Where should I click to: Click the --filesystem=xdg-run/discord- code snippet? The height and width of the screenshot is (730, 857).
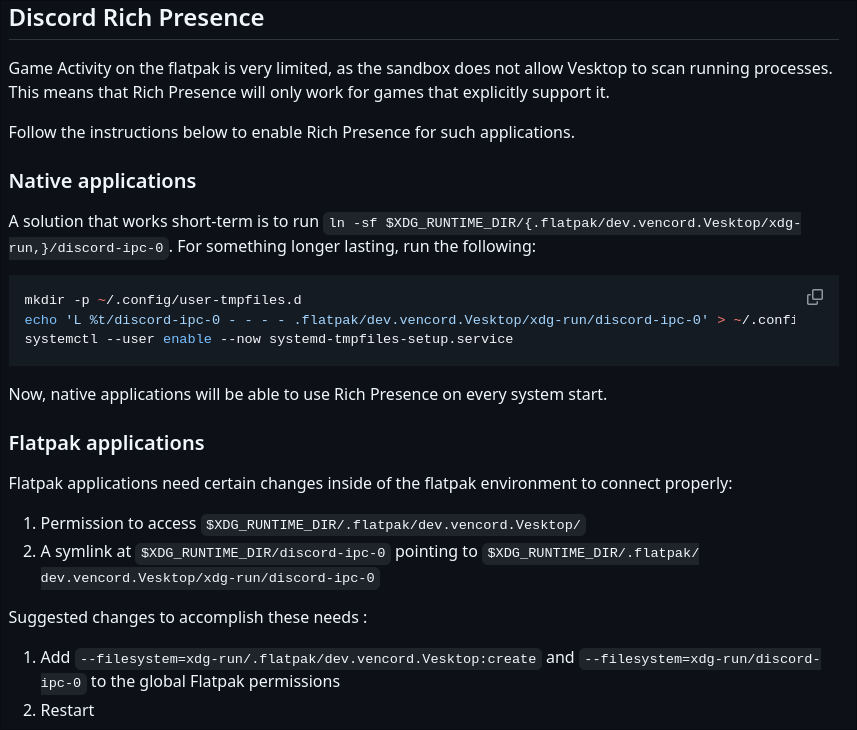click(x=700, y=659)
